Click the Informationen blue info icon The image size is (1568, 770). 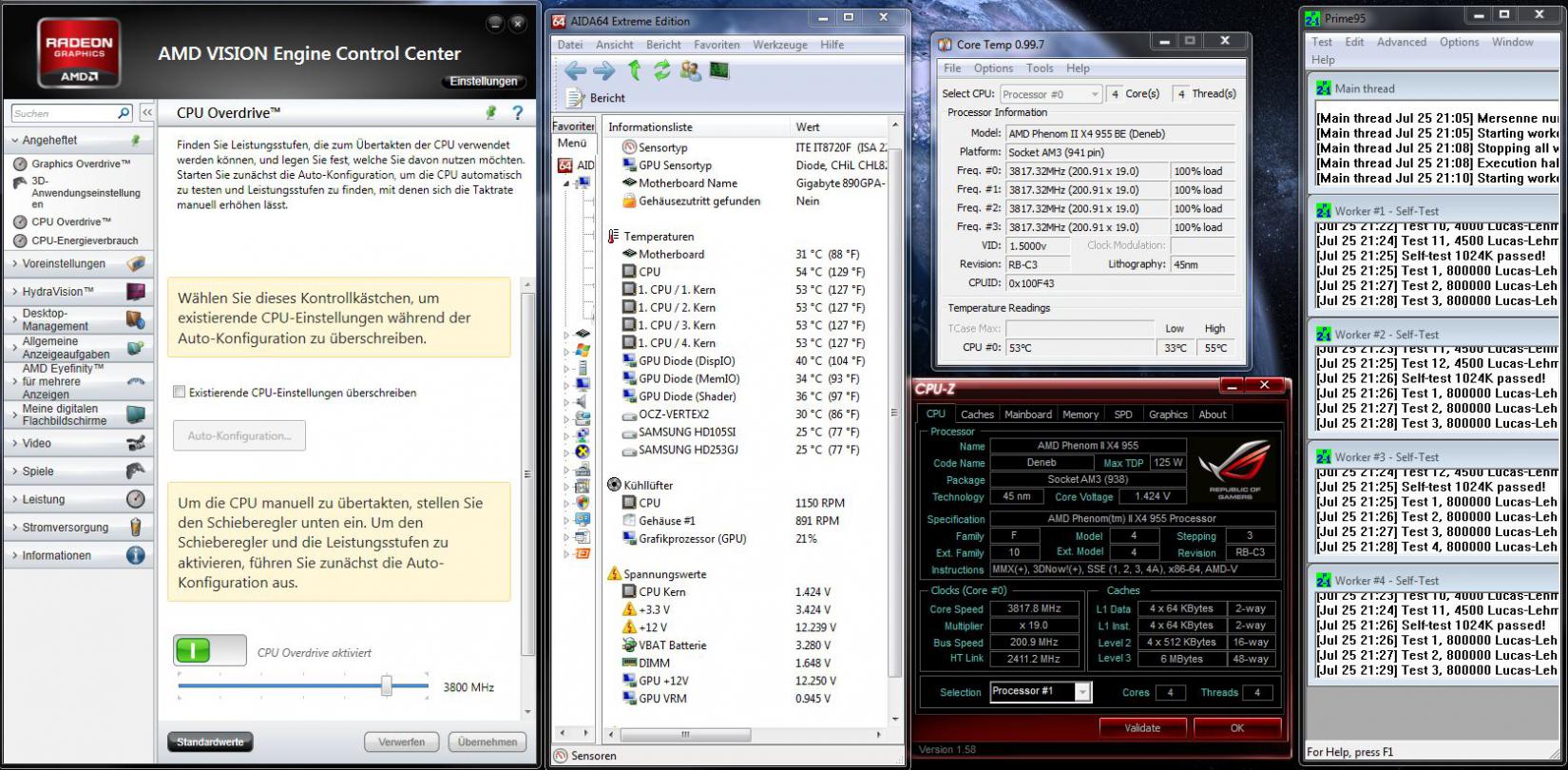tap(136, 555)
